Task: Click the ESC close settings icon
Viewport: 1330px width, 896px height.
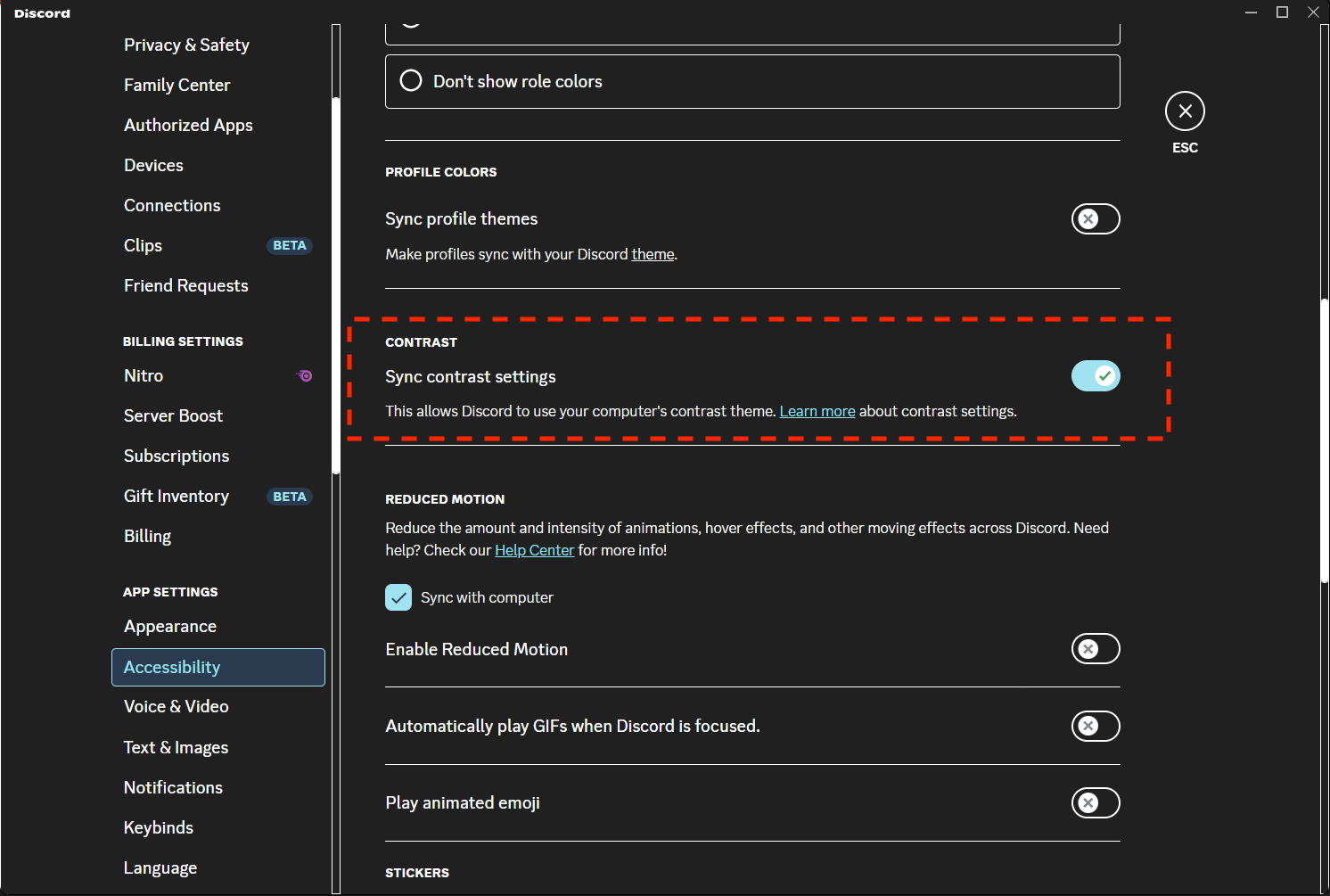Action: tap(1185, 111)
